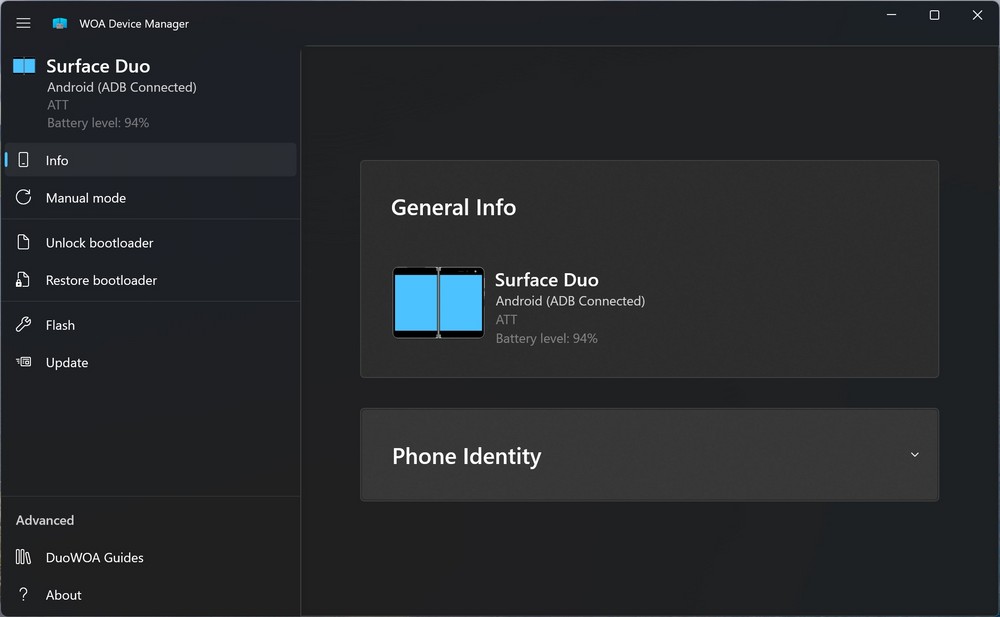The height and width of the screenshot is (617, 1000).
Task: Click the Info phone icon in sidebar
Action: tap(24, 160)
